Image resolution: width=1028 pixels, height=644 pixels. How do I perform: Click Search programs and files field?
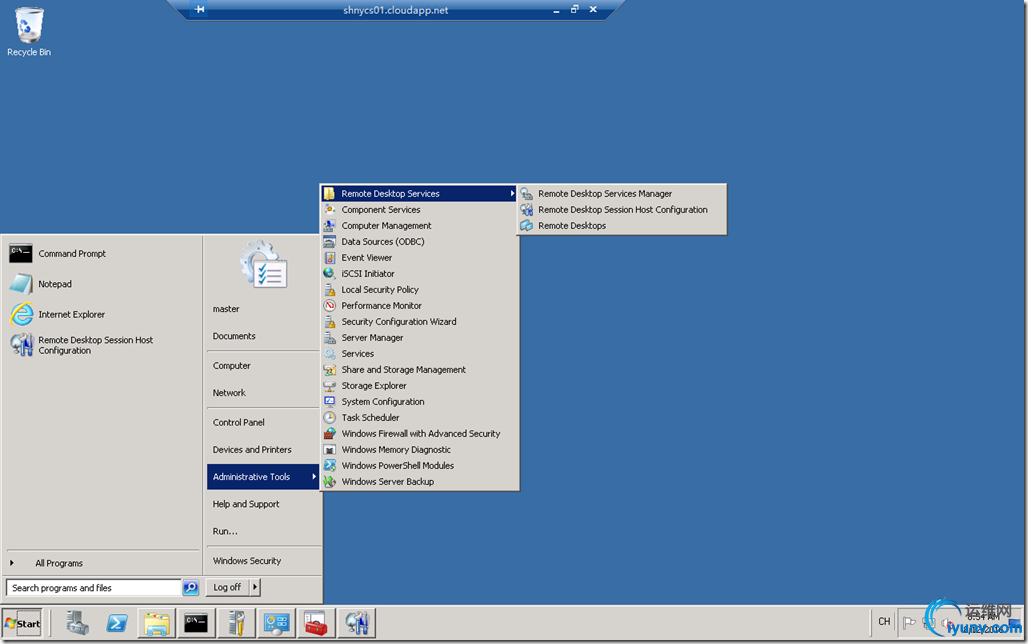pos(94,588)
